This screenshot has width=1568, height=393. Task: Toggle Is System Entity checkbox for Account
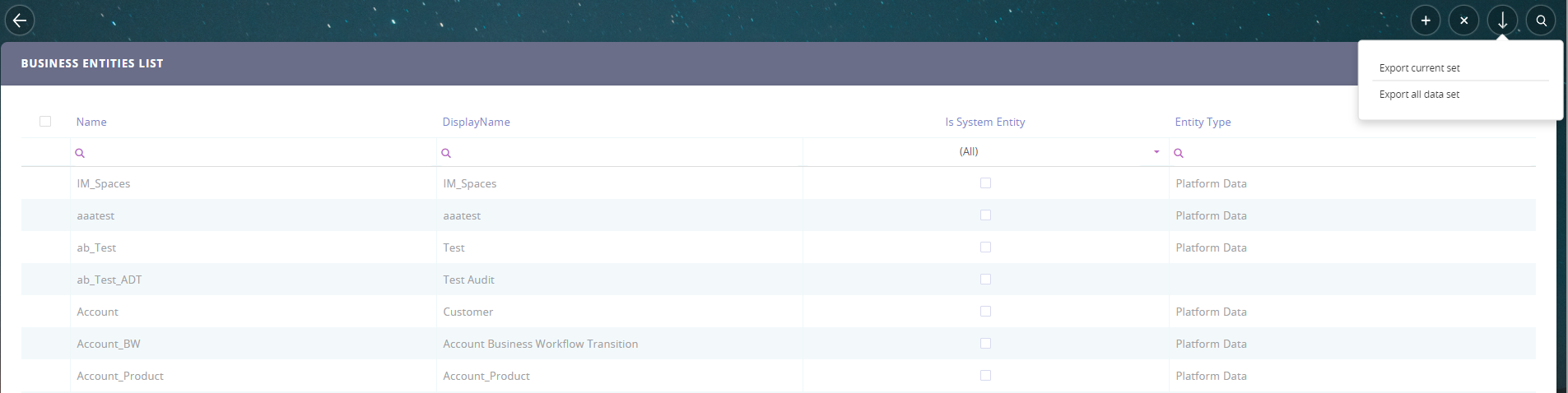coord(985,312)
